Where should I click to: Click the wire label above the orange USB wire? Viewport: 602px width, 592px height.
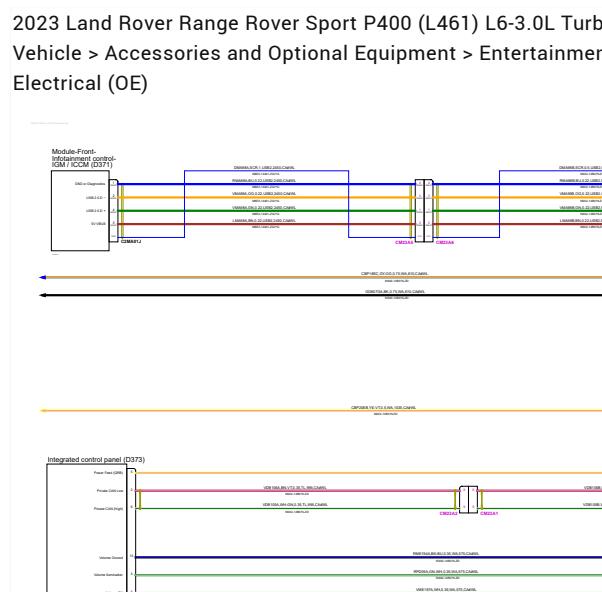tap(264, 193)
